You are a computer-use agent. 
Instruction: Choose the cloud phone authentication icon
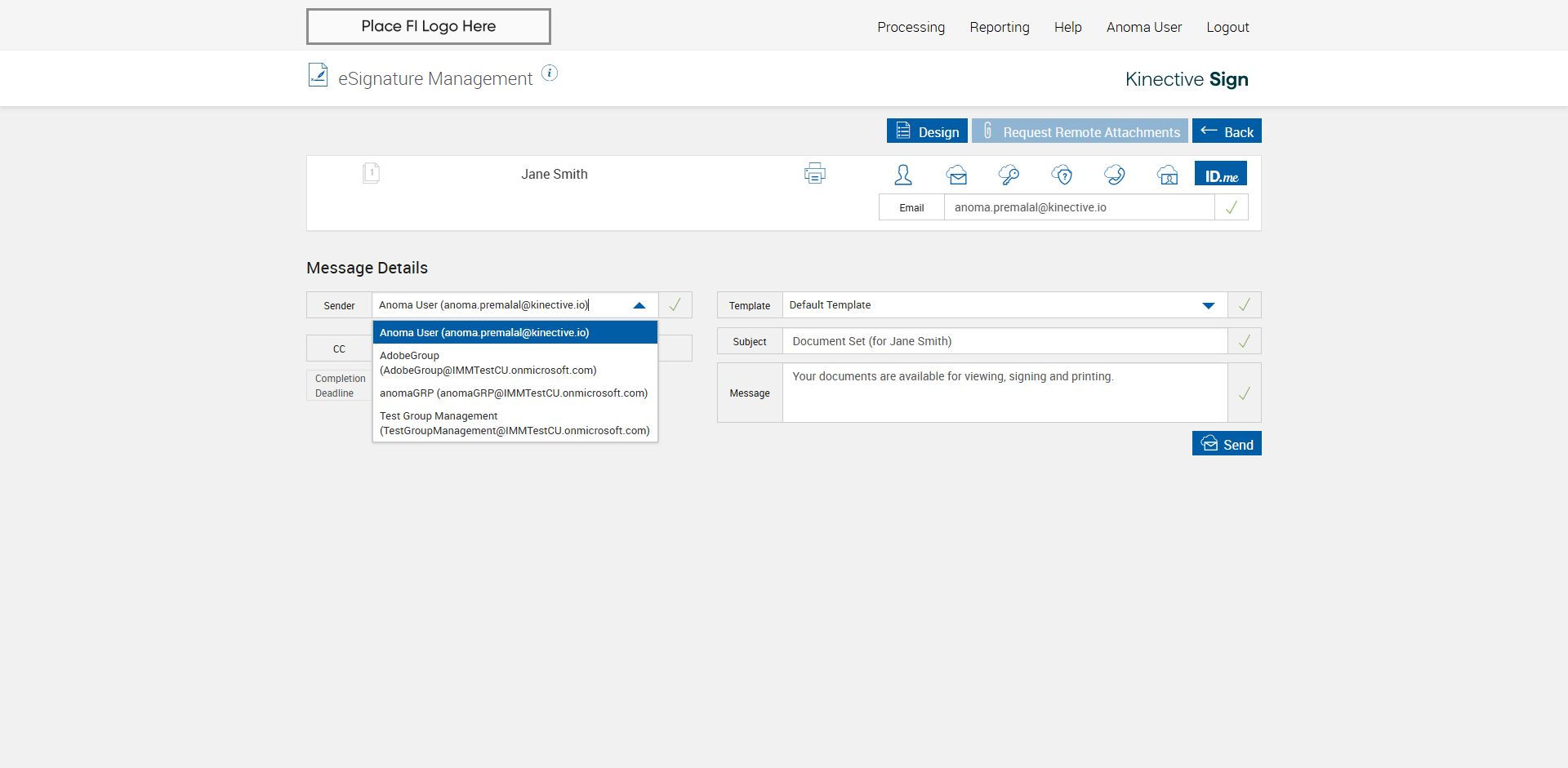pyautogui.click(x=1115, y=175)
